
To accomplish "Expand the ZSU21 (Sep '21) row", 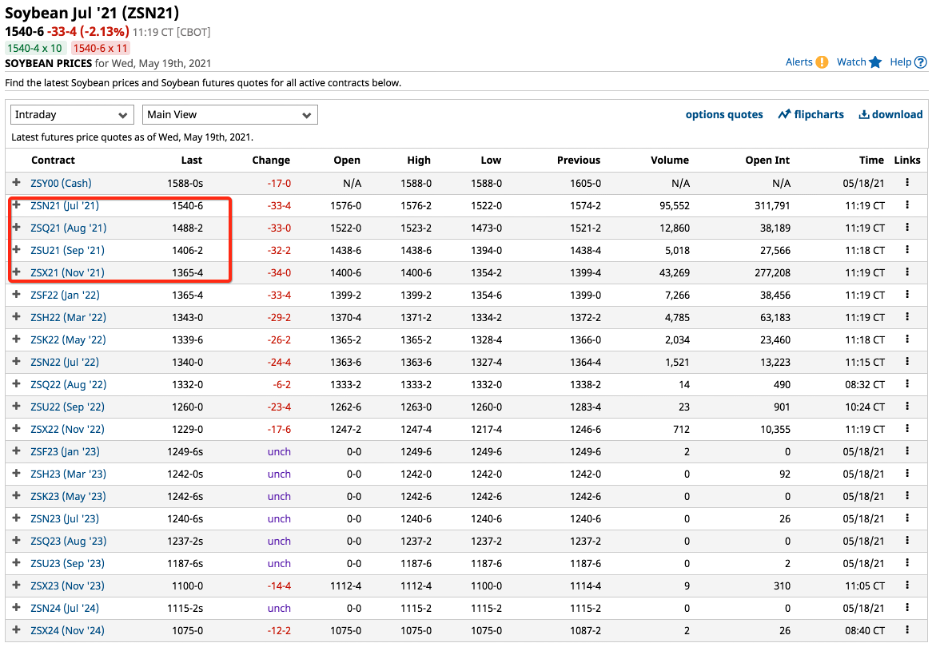I will pyautogui.click(x=17, y=250).
